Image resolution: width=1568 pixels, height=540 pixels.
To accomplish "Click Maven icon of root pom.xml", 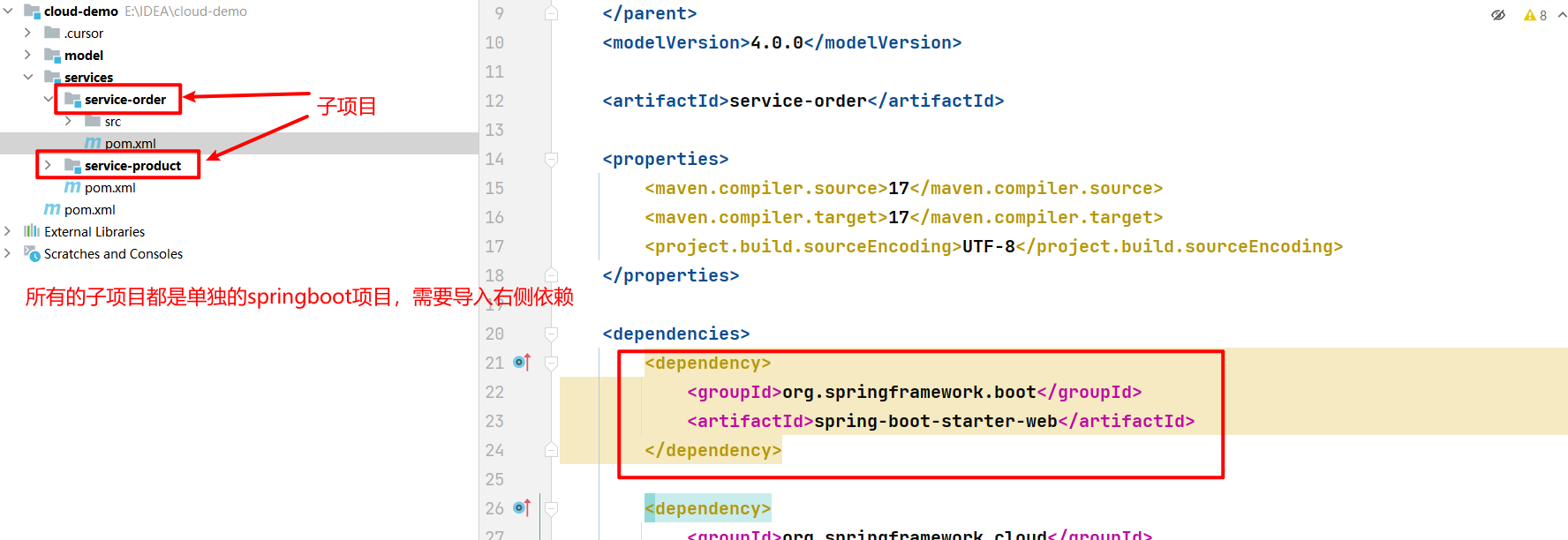I will (52, 209).
